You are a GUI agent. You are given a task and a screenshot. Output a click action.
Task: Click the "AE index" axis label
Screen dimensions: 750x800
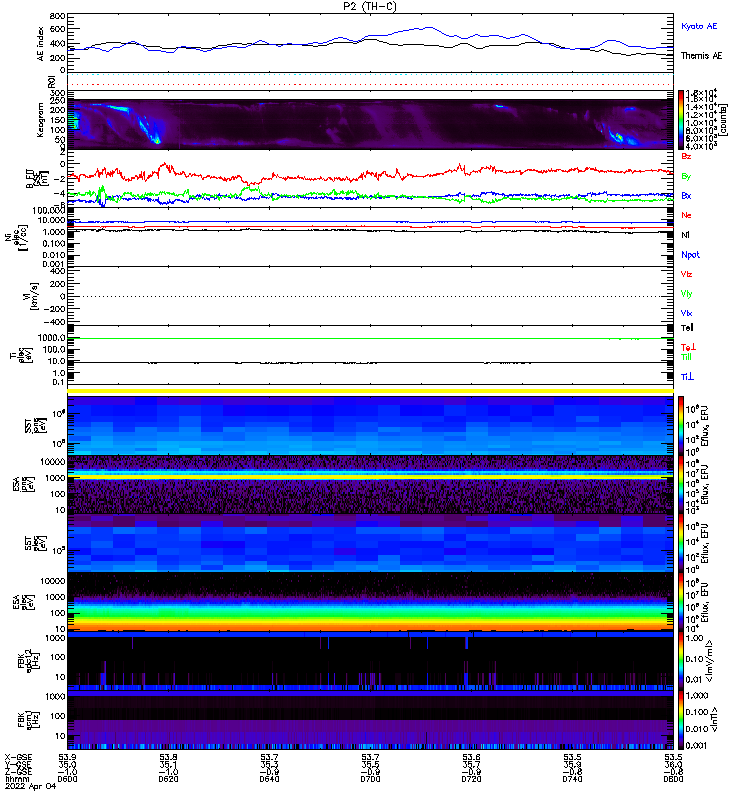click(x=40, y=43)
